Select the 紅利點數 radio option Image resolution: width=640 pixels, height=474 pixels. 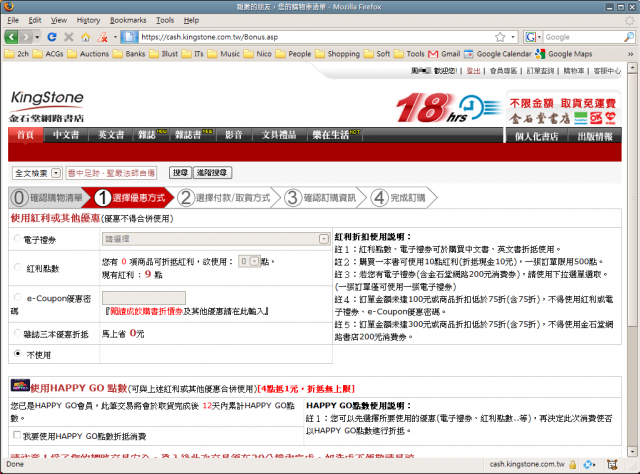[x=17, y=267]
